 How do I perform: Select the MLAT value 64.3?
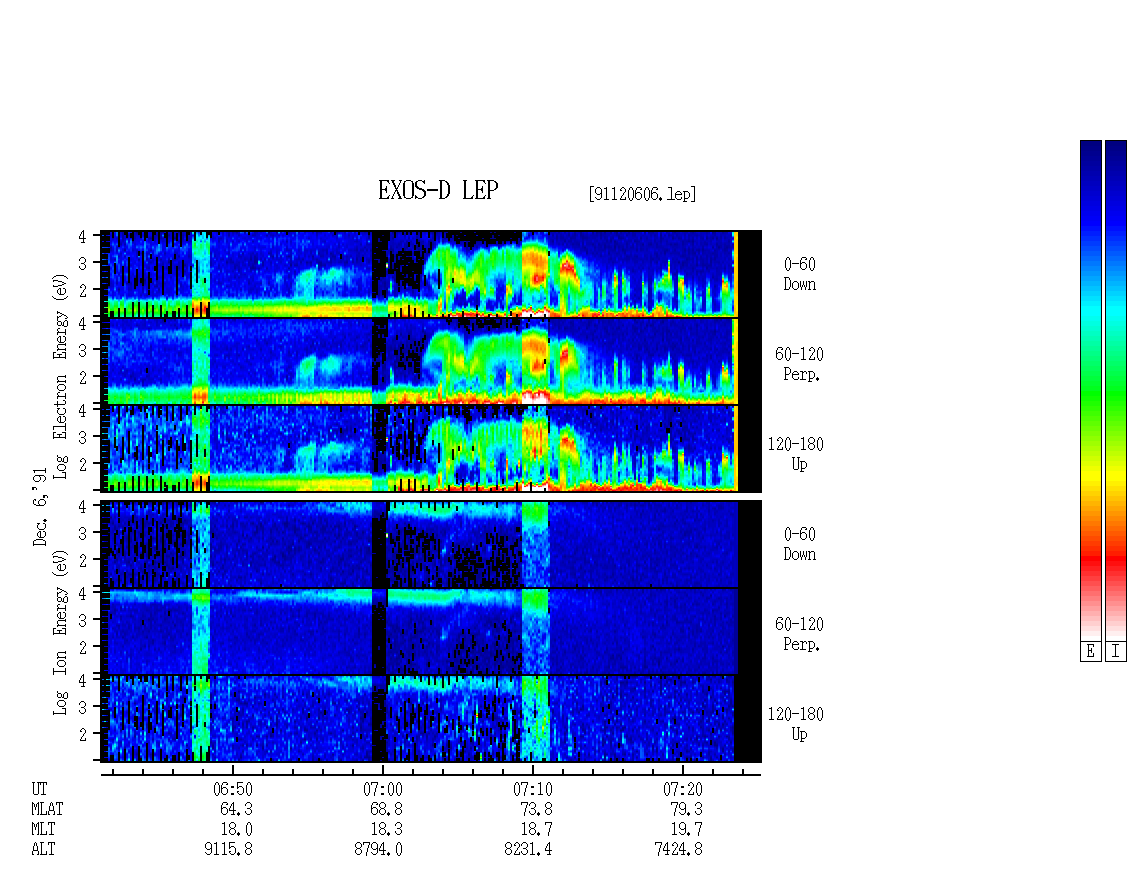click(236, 809)
